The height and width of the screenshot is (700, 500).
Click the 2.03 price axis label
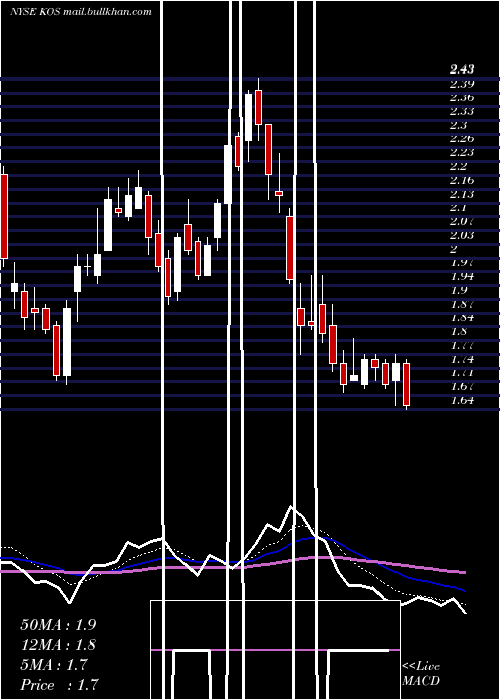(462, 235)
